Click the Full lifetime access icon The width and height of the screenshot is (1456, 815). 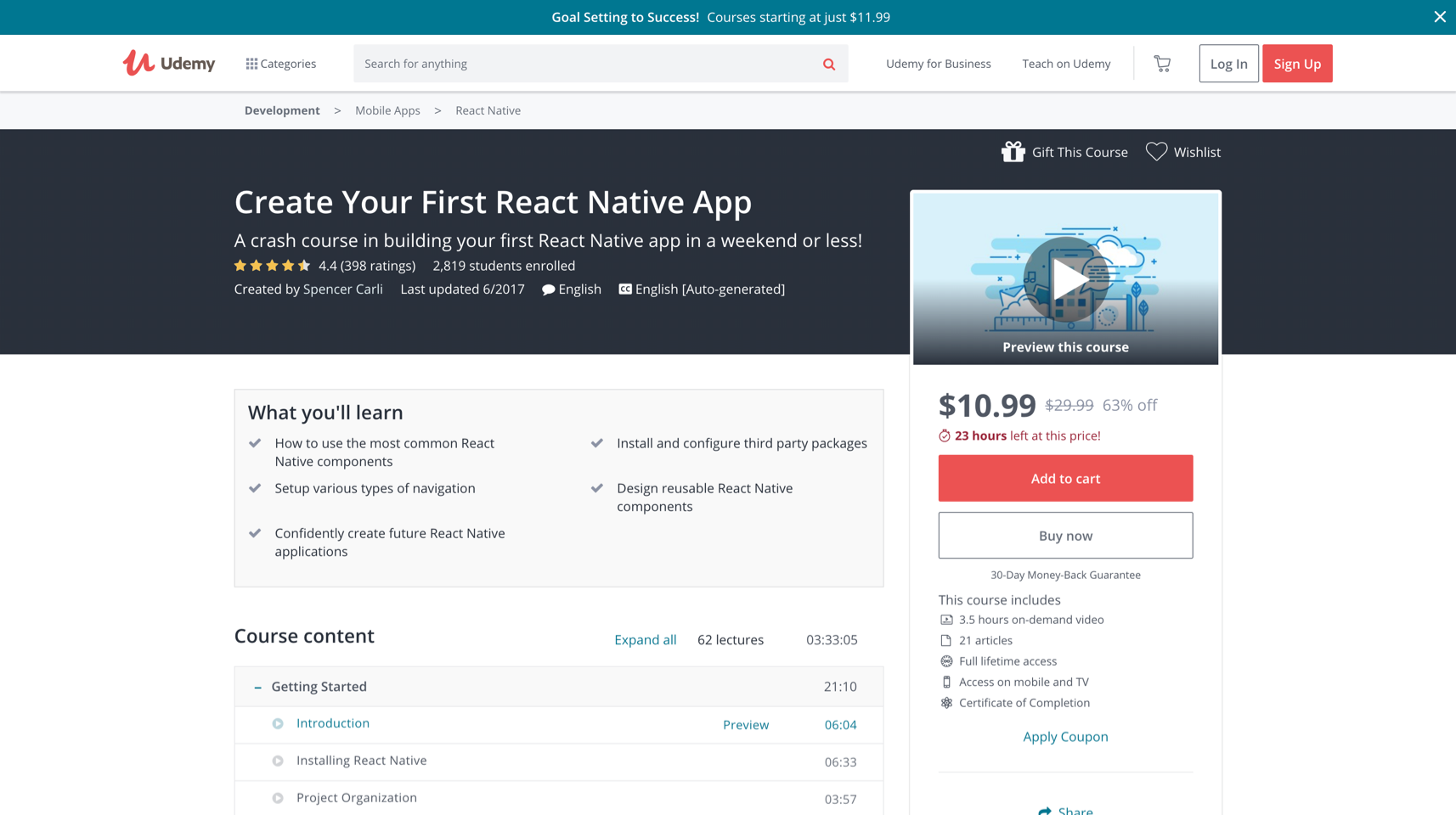pos(946,661)
